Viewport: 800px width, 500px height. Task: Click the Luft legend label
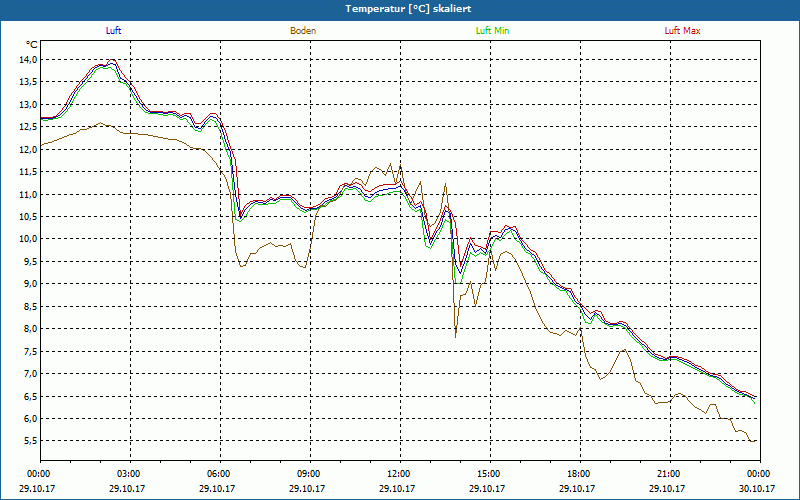[113, 31]
